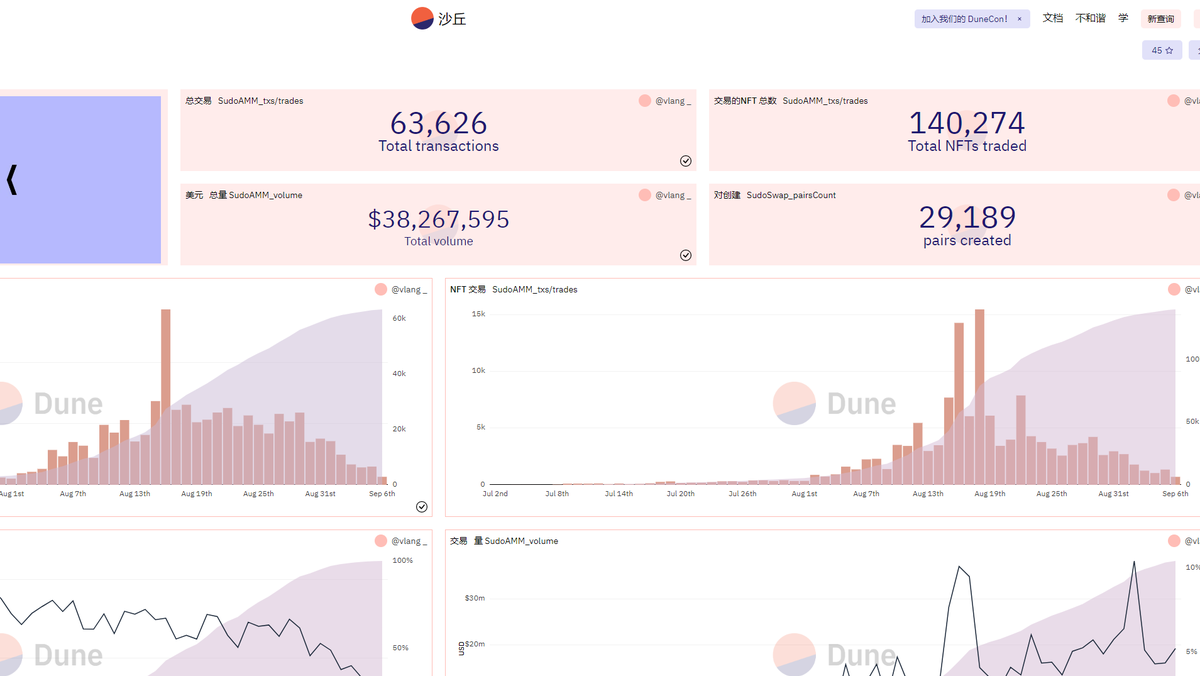The height and width of the screenshot is (676, 1200).
Task: Open @vlang_ profile above the percentage line chart
Action: pyautogui.click(x=409, y=541)
